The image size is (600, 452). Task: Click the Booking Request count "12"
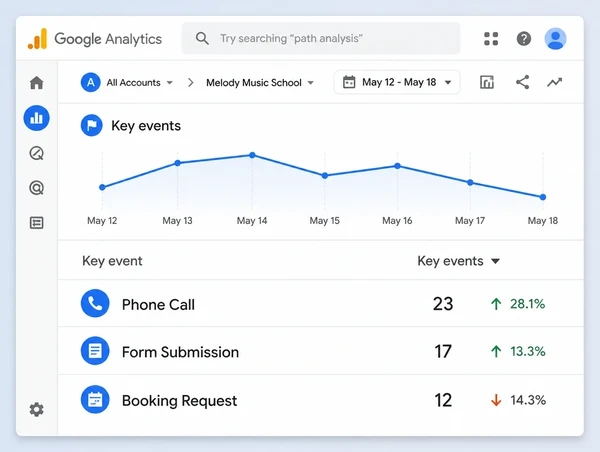(x=443, y=400)
